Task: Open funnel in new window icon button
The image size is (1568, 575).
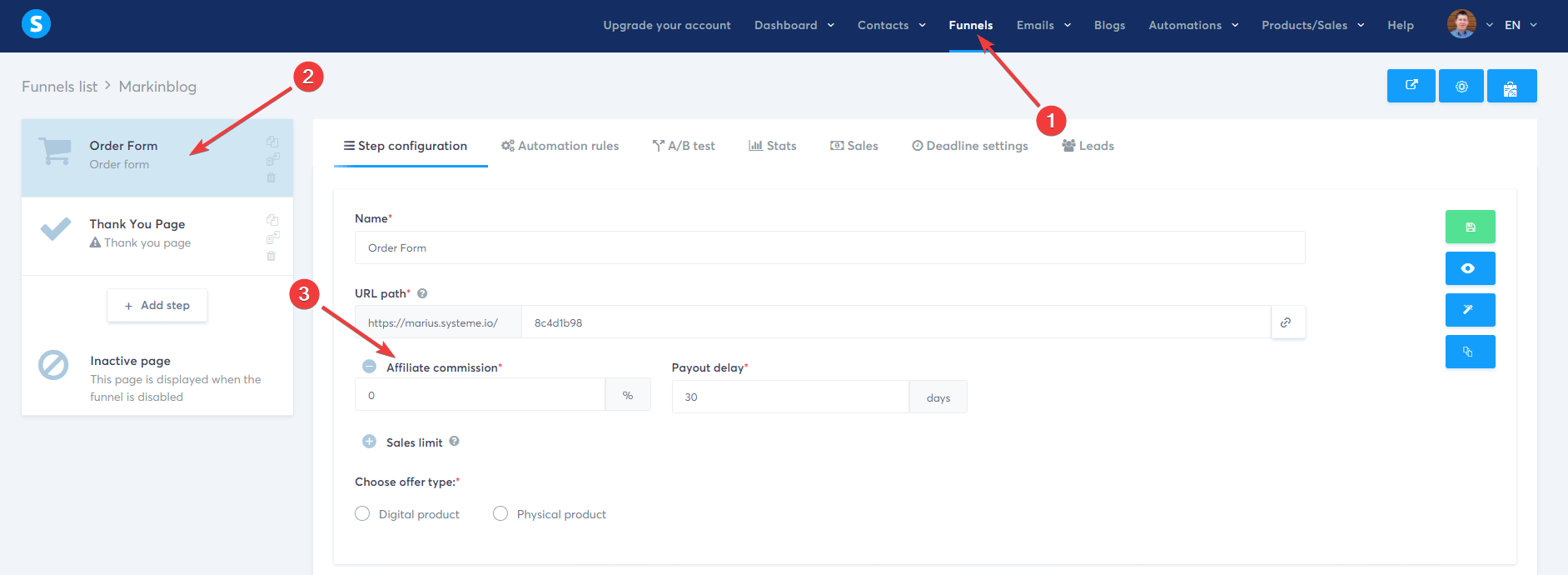Action: (1411, 86)
